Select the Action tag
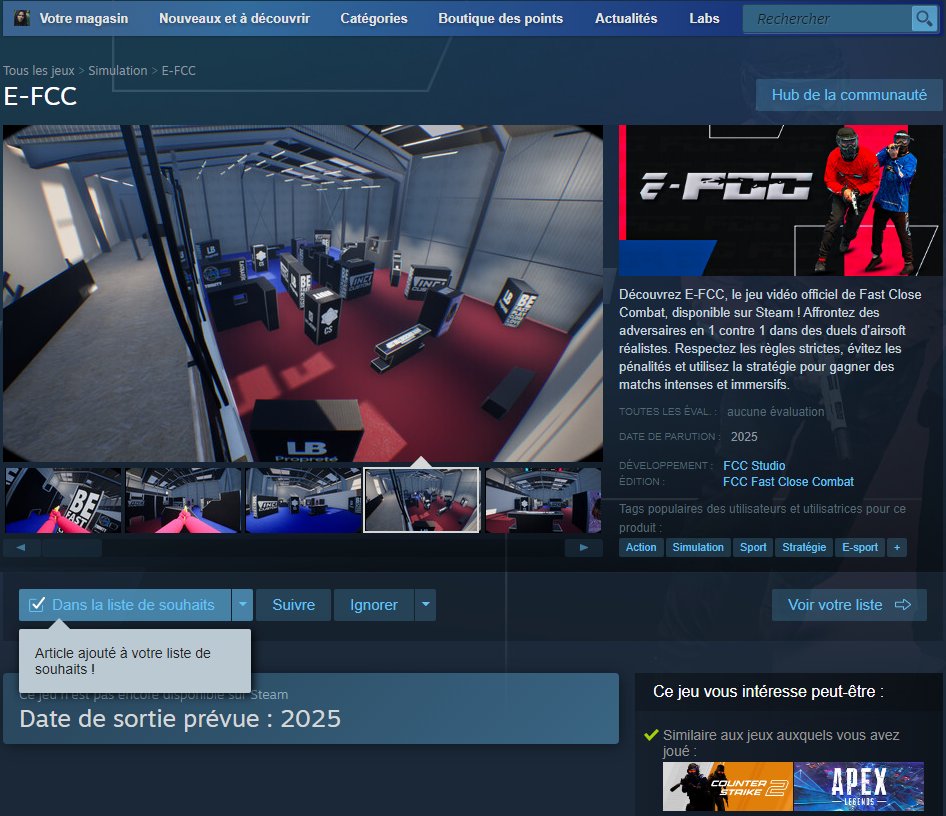This screenshot has height=816, width=946. [641, 548]
